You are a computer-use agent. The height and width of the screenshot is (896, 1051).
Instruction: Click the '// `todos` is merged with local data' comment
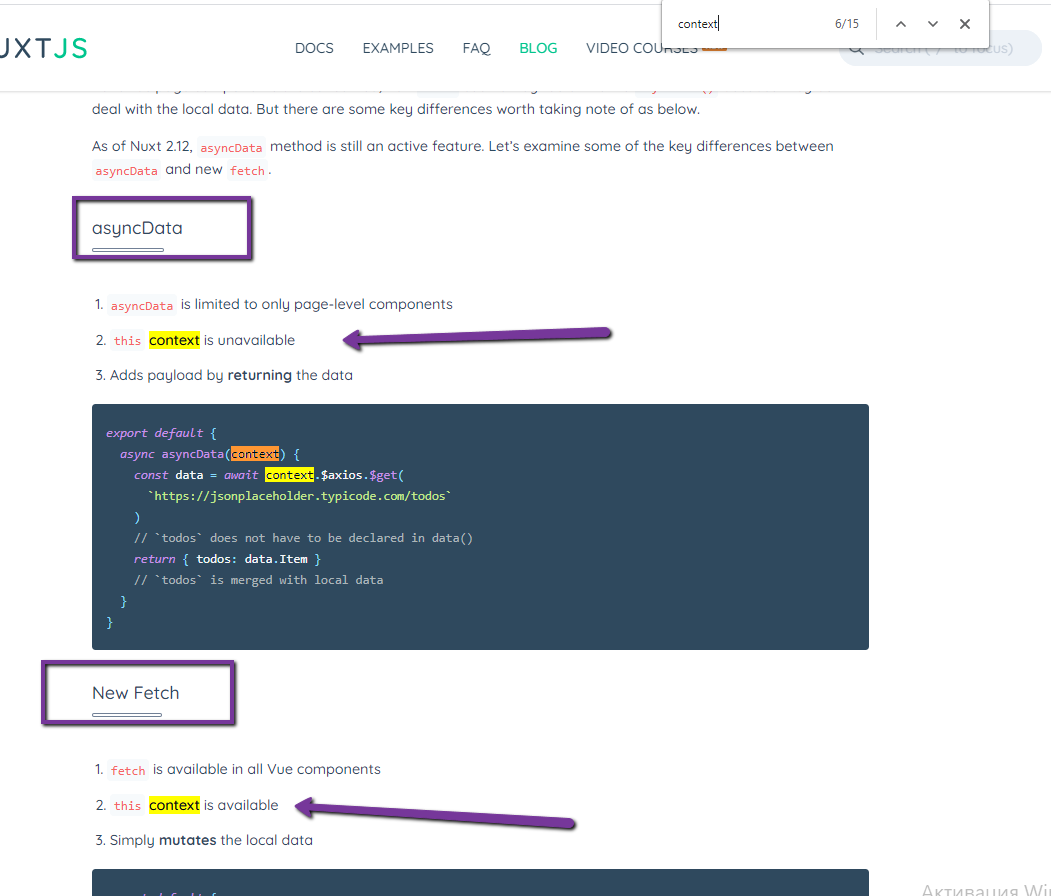[259, 580]
